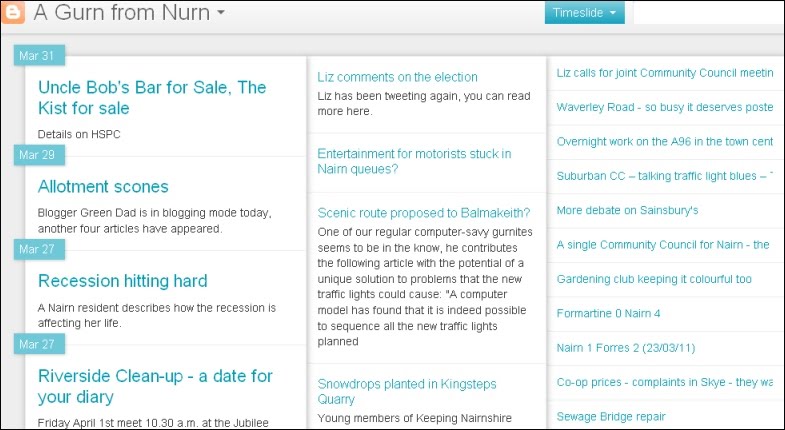Open Riverside Clean-up diary date post

point(155,386)
